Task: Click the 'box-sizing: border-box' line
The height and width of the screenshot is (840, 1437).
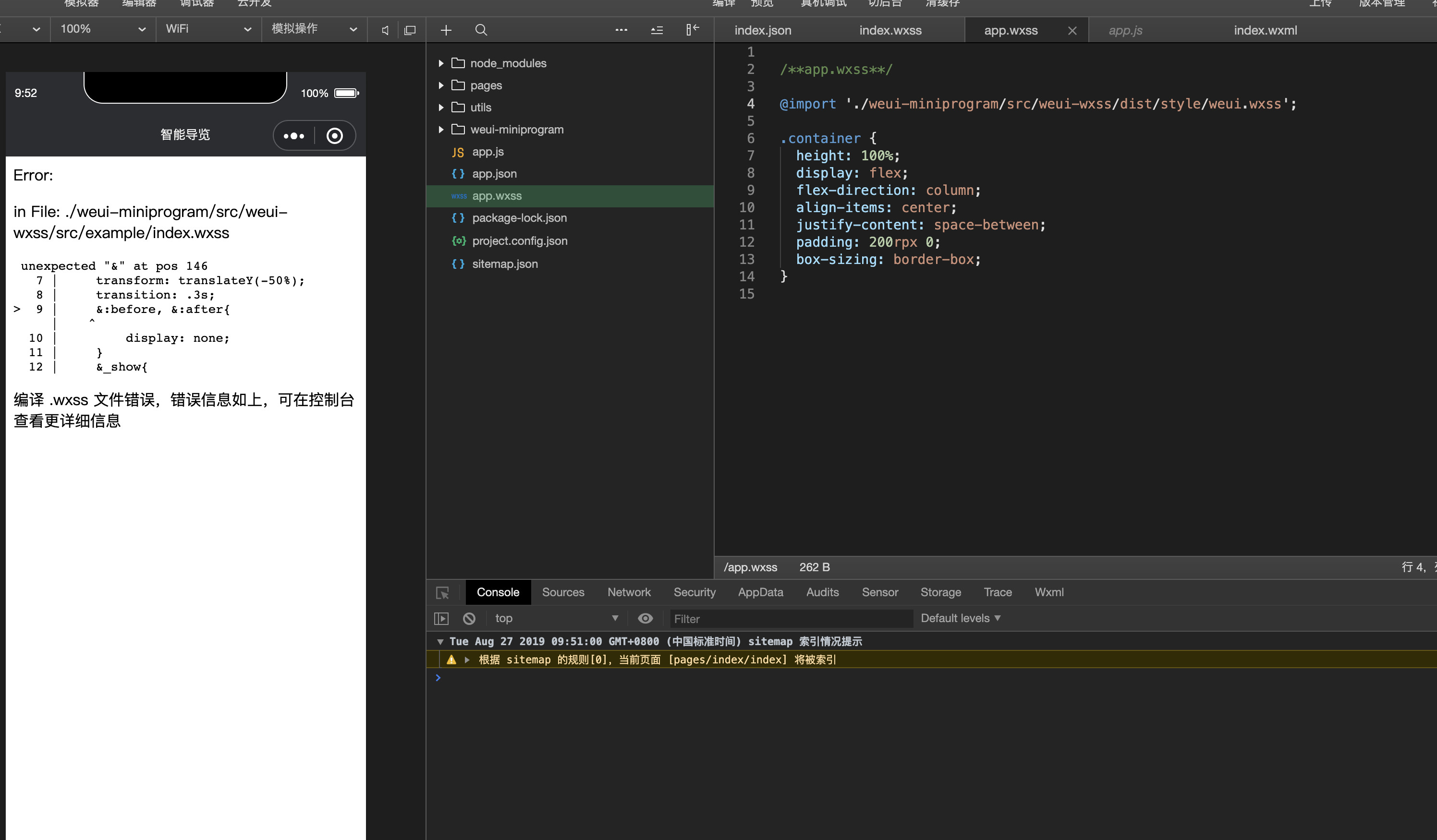Action: (888, 259)
